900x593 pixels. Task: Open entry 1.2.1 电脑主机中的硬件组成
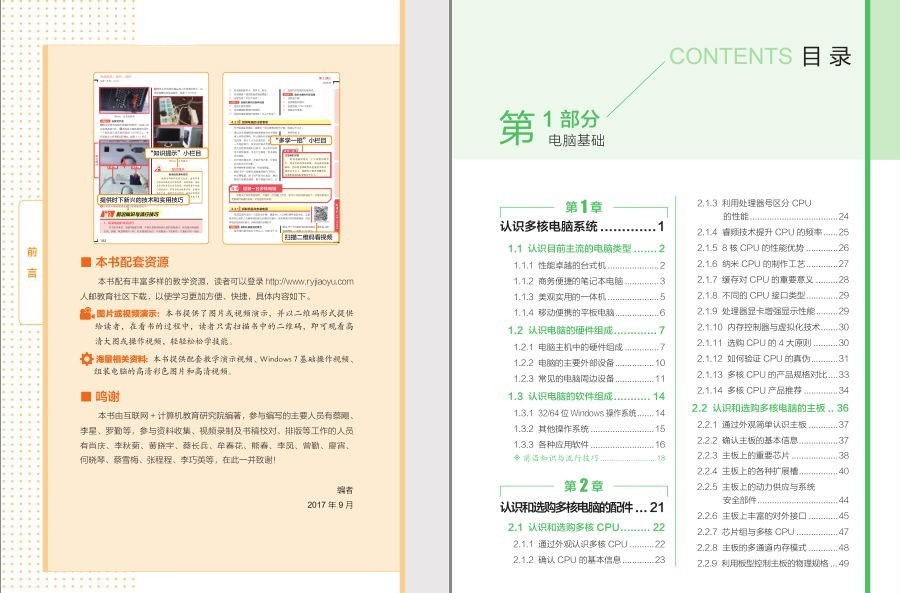coord(589,347)
